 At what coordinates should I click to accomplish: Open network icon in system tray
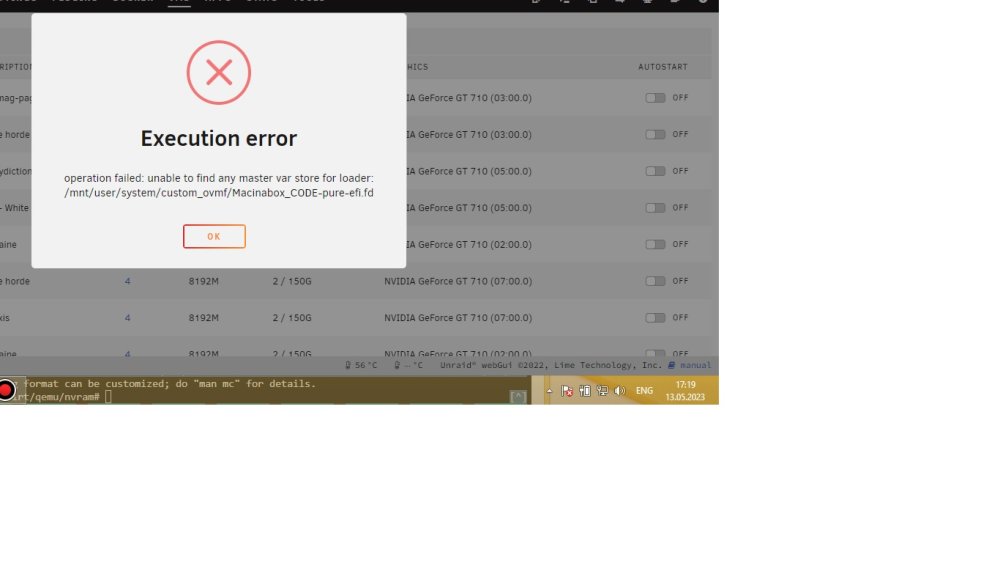pos(602,391)
